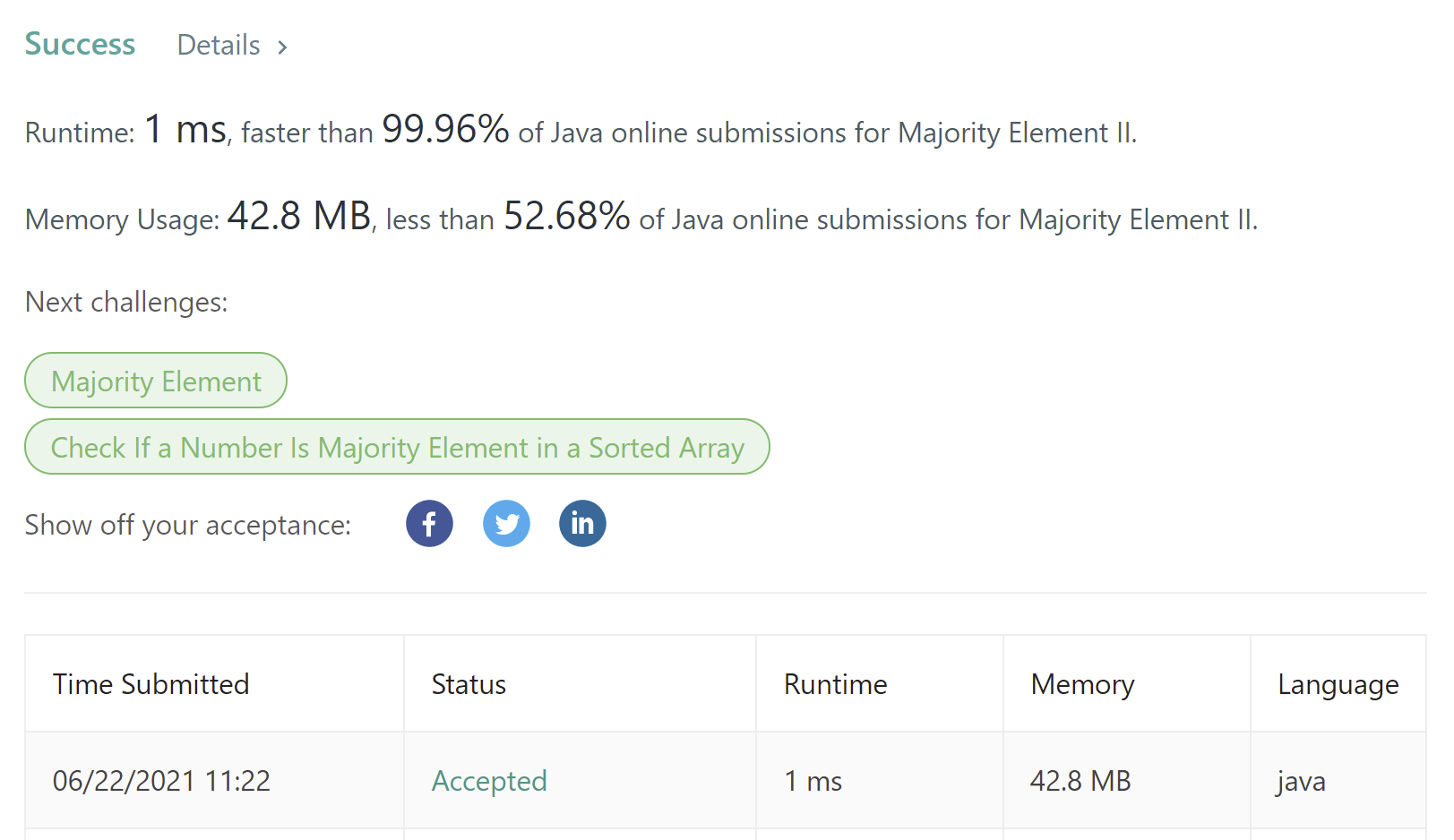Click the Memory column header
The image size is (1454, 840).
(x=1082, y=684)
